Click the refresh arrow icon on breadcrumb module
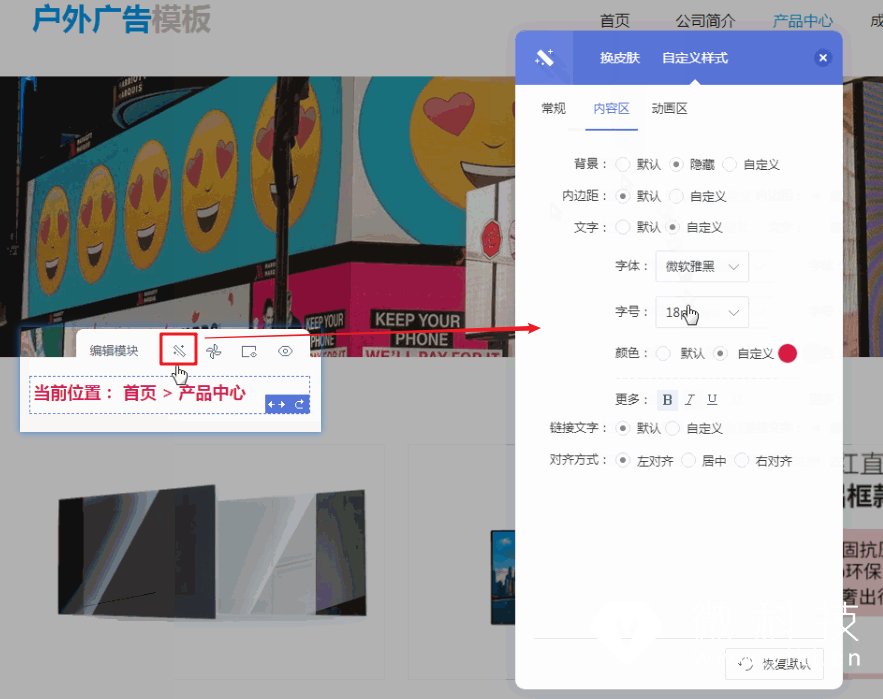This screenshot has width=883, height=699. point(299,404)
